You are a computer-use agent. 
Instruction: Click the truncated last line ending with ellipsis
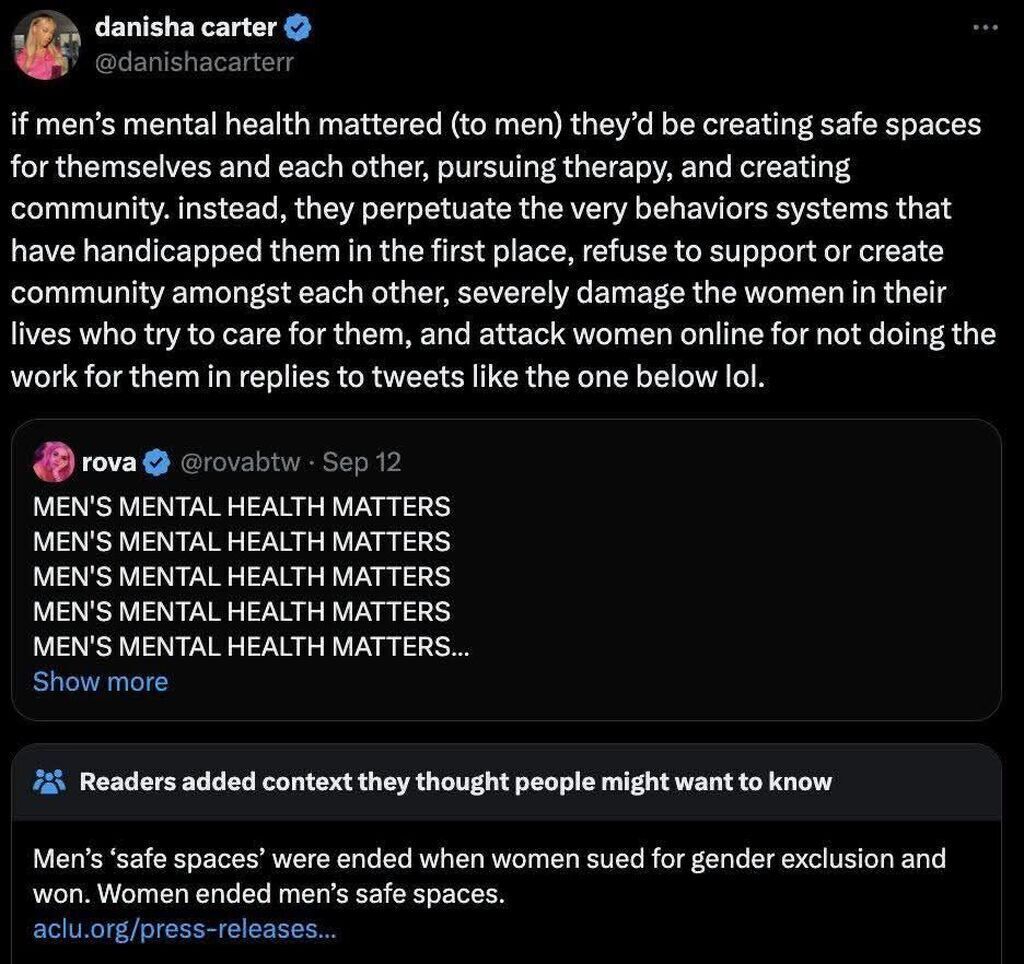coord(250,646)
